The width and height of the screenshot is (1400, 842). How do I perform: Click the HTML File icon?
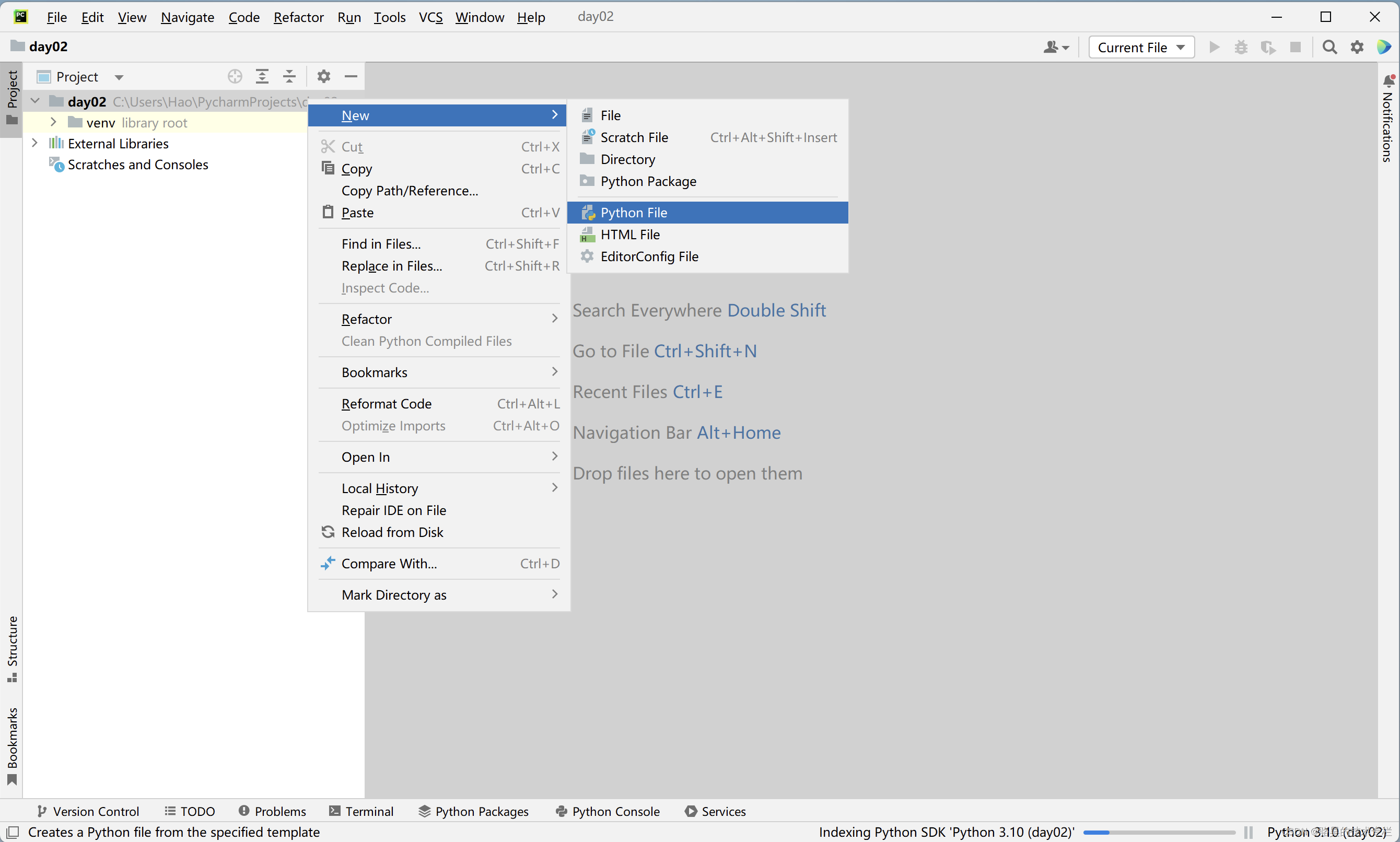pyautogui.click(x=587, y=234)
